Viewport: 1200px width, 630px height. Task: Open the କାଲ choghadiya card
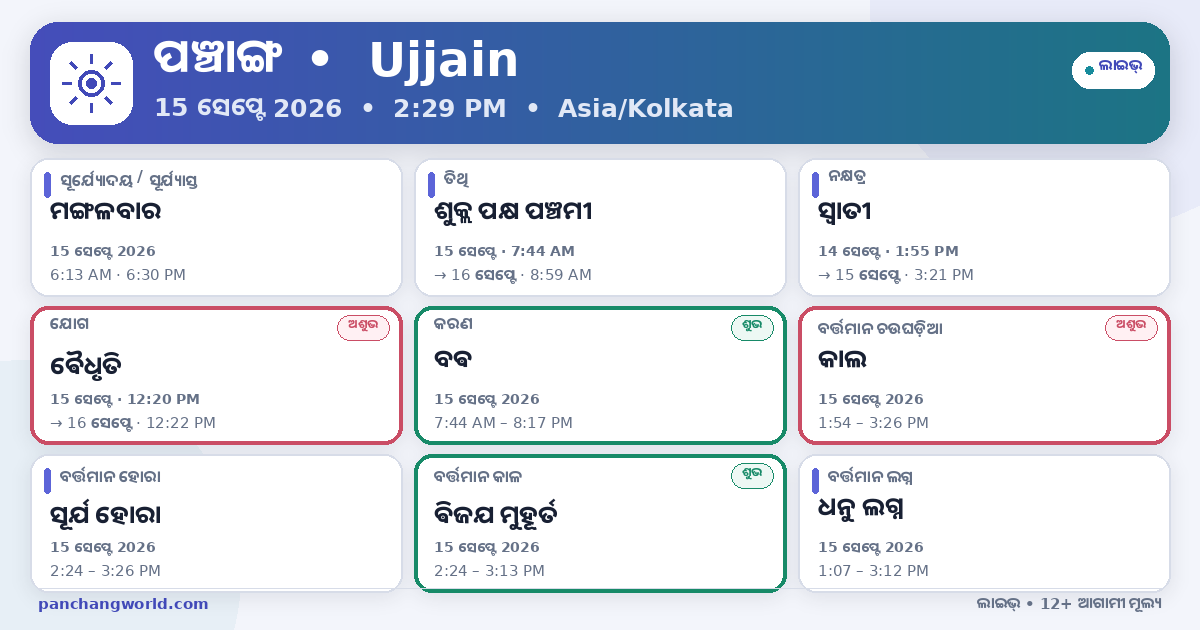click(x=984, y=375)
